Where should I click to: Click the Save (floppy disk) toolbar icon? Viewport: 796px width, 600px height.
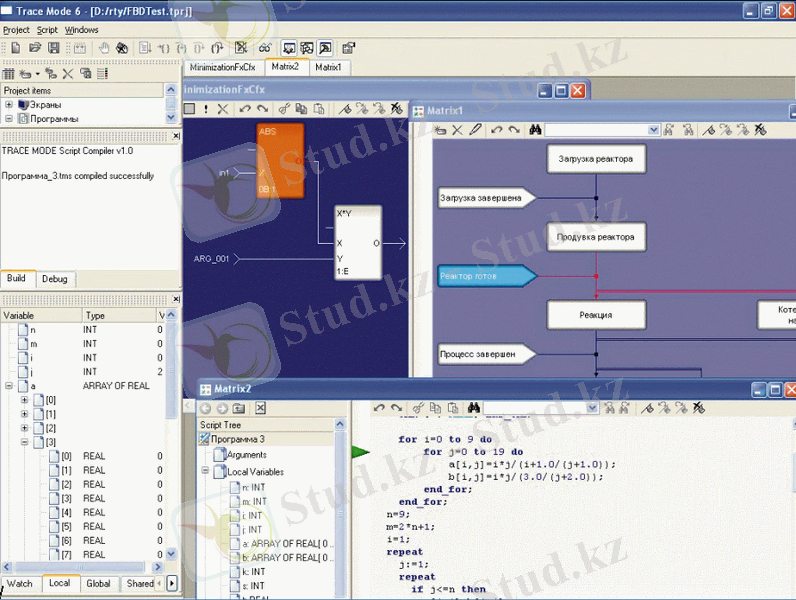[x=54, y=47]
